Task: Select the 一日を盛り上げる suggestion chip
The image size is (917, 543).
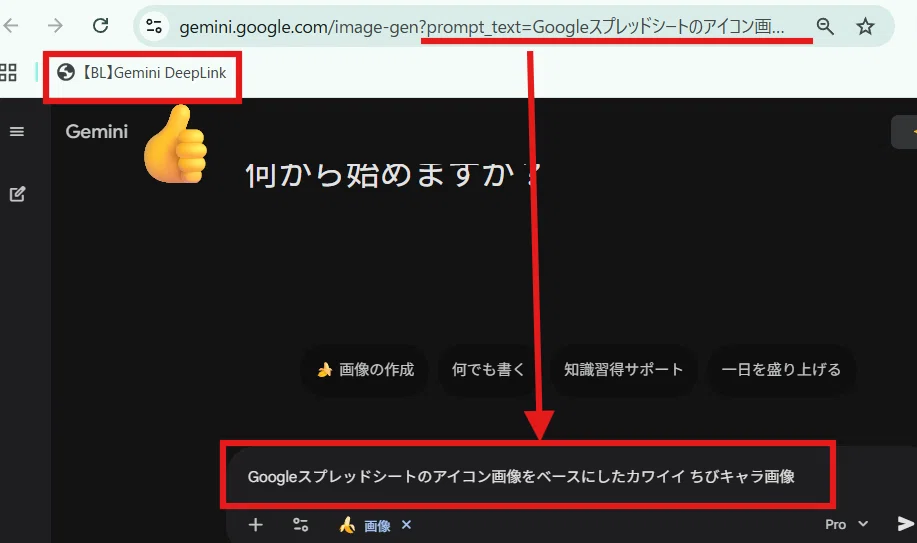Action: point(781,370)
